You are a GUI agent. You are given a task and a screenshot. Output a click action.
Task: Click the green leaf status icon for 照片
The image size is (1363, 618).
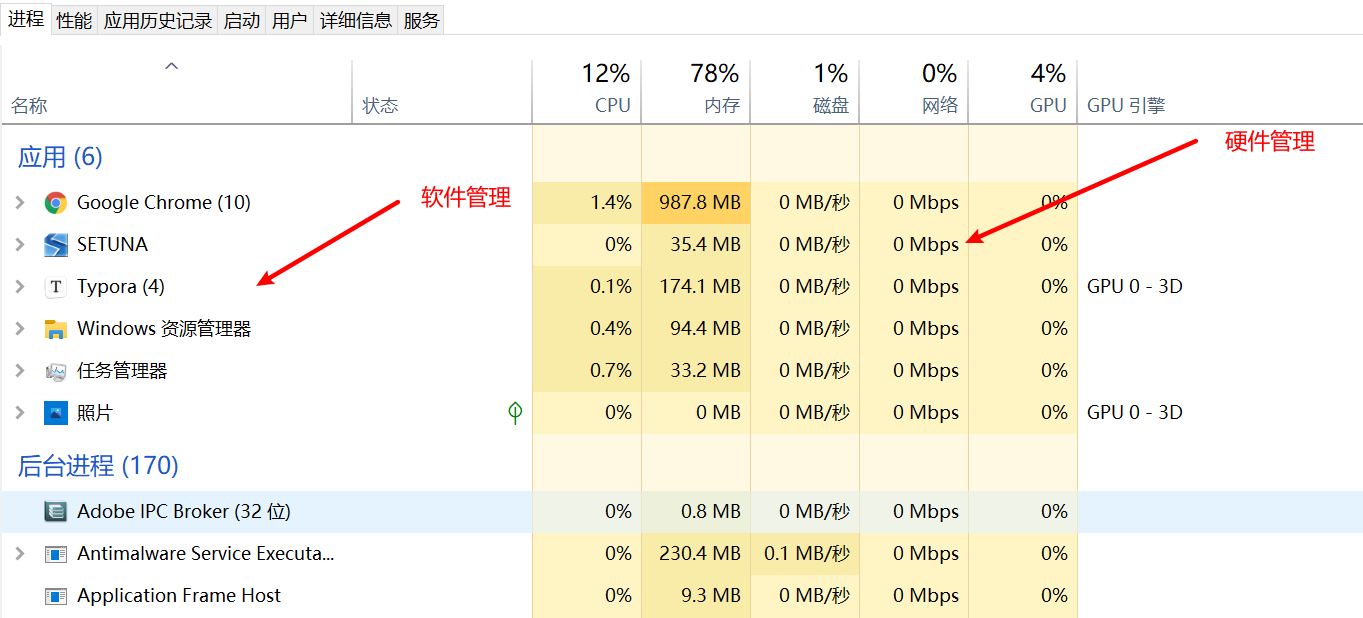515,412
